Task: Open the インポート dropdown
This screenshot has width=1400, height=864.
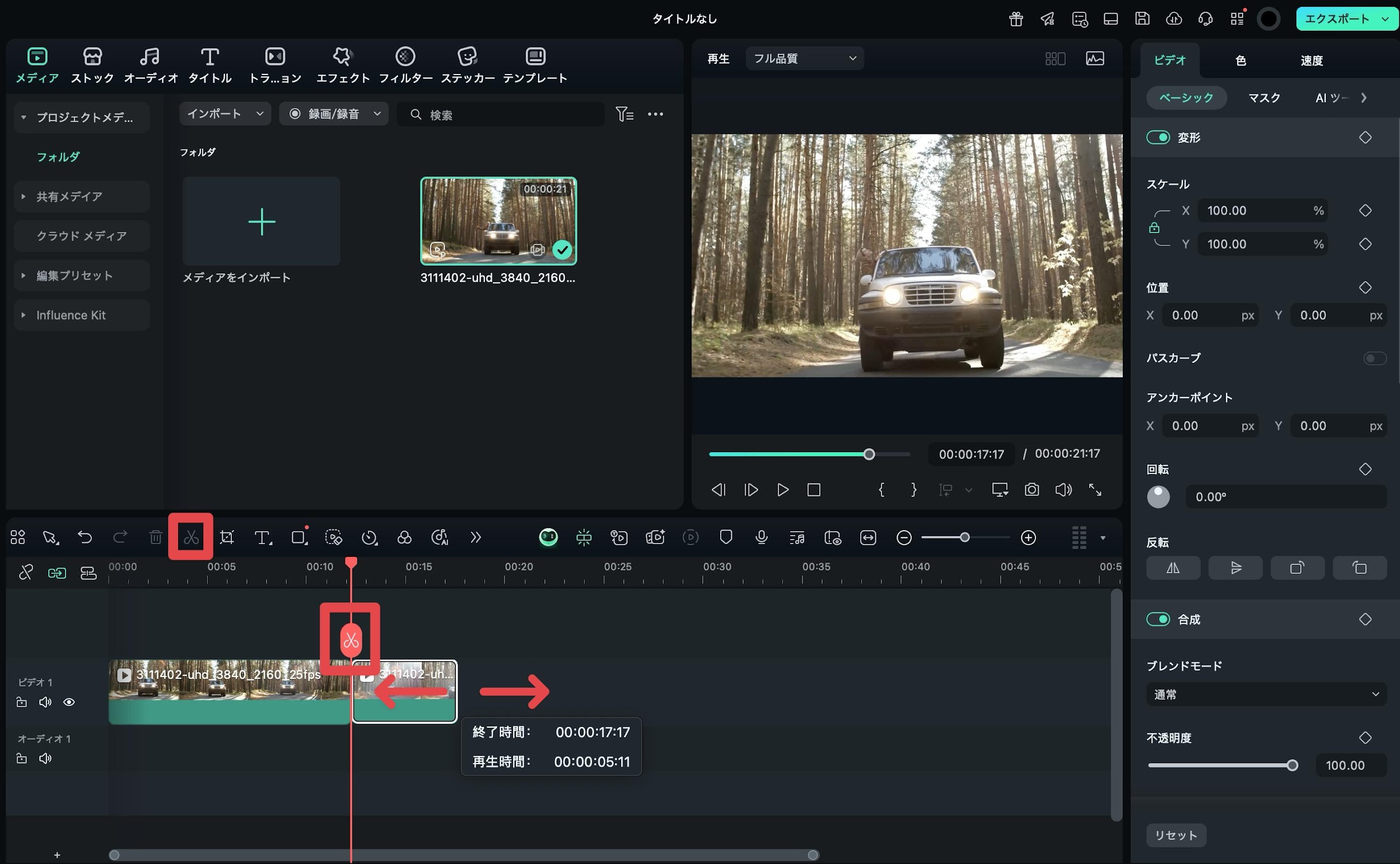Action: point(225,114)
